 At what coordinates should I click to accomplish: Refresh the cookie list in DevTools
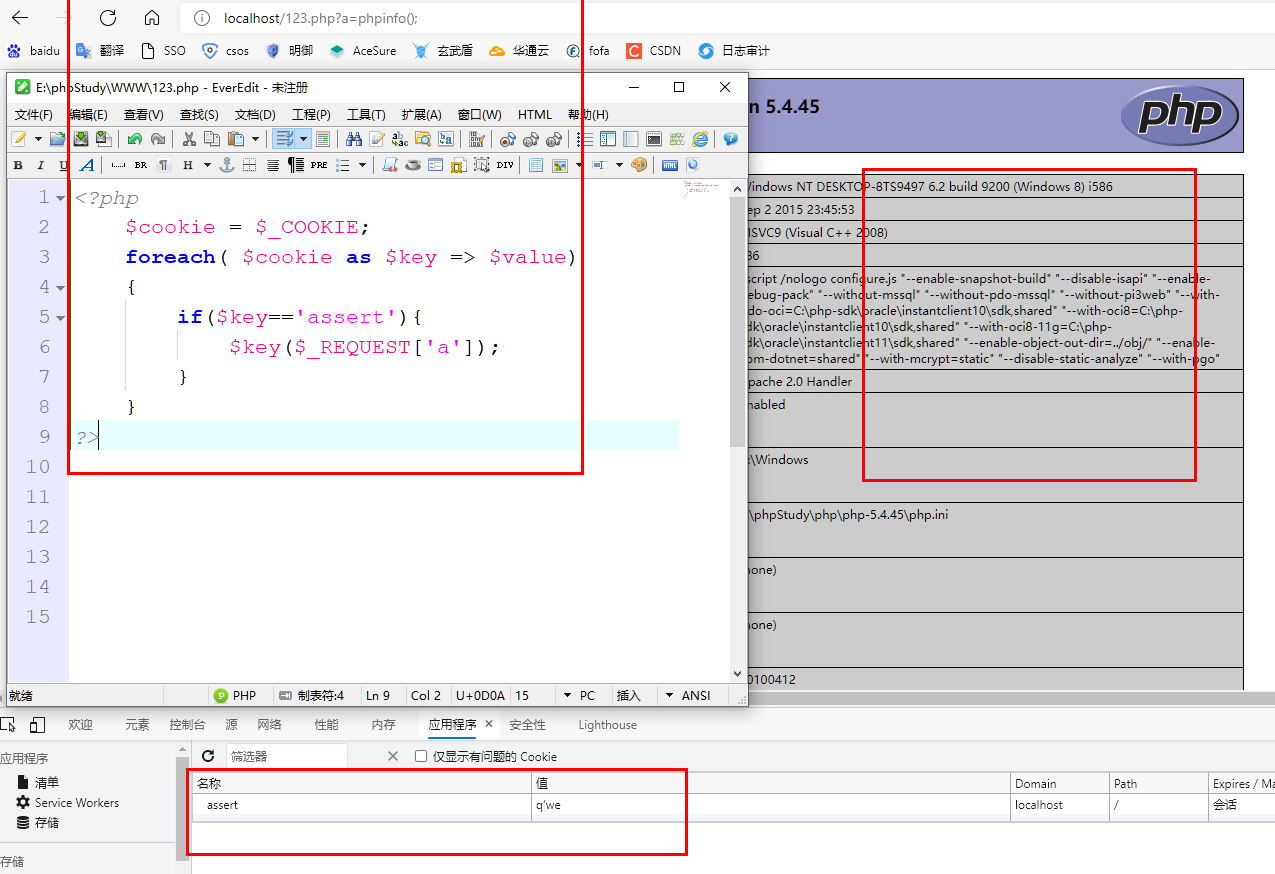(x=208, y=756)
